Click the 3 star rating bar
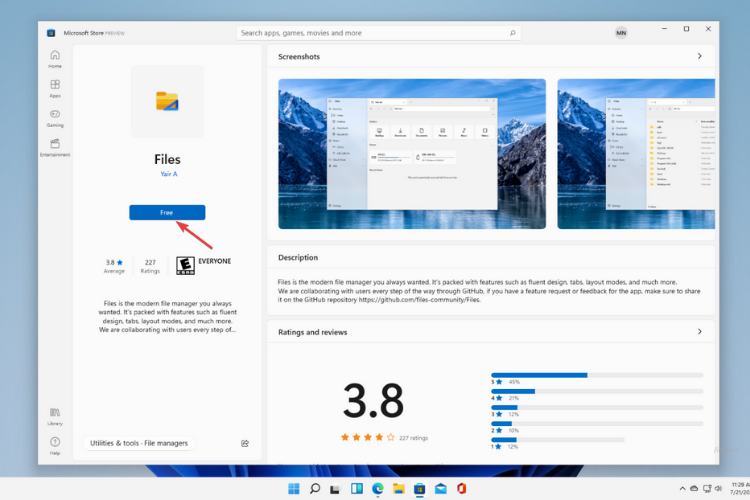This screenshot has width=750, height=500. [x=597, y=408]
